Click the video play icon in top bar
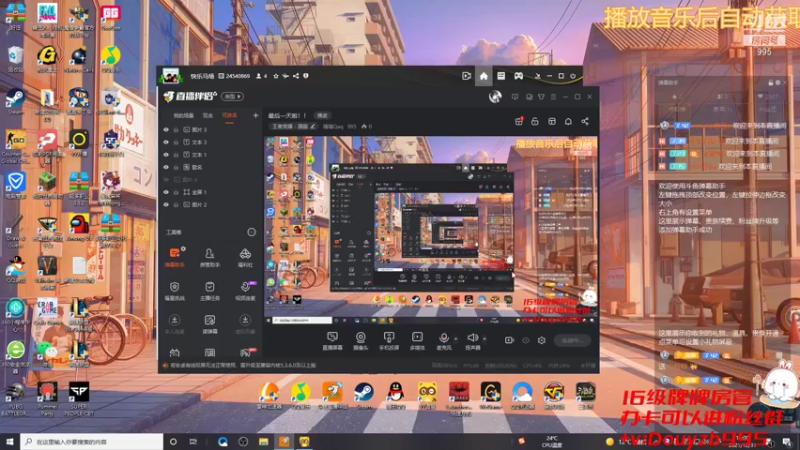The image size is (800, 450). pyautogui.click(x=466, y=76)
